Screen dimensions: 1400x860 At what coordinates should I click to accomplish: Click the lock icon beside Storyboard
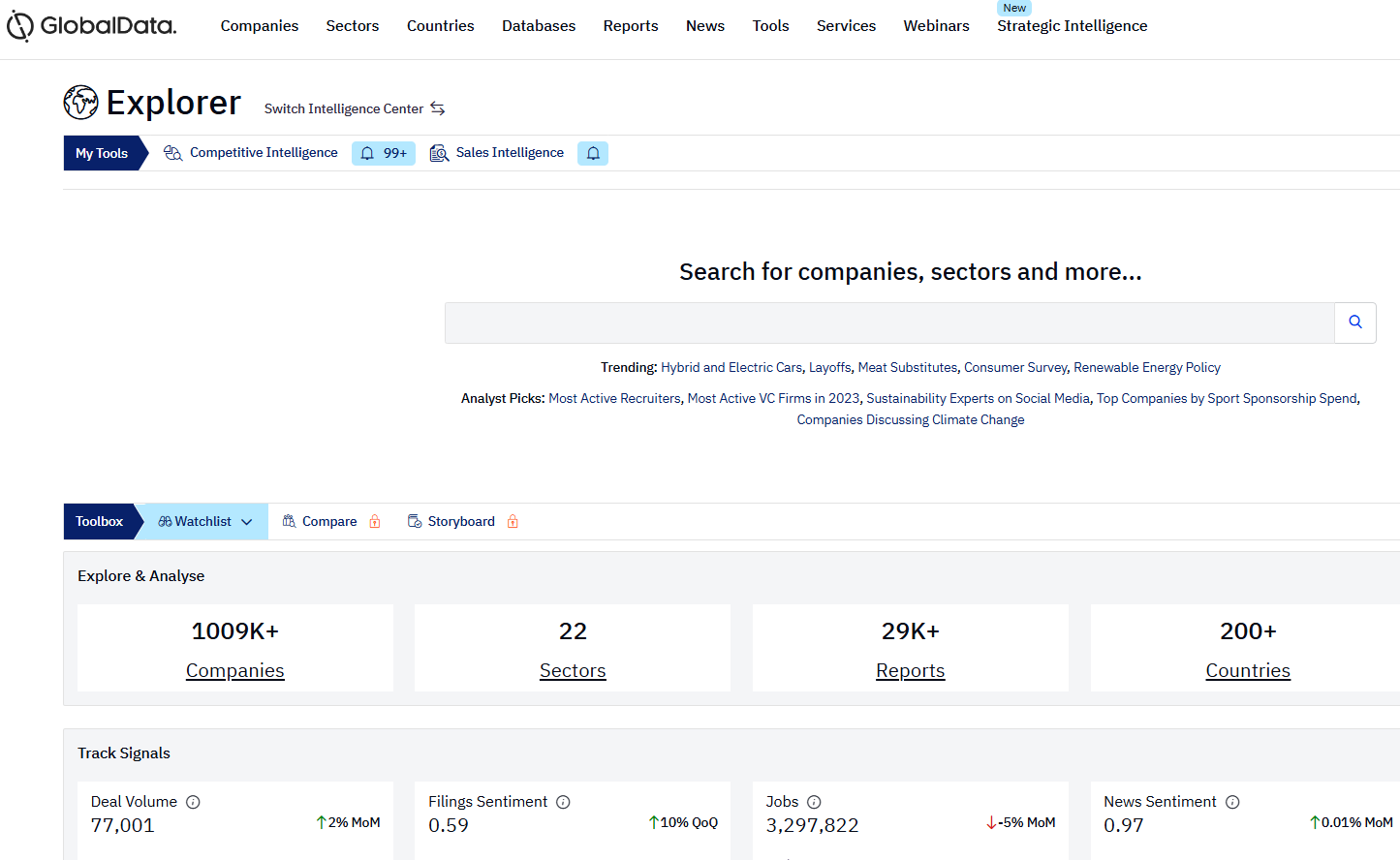(x=513, y=521)
